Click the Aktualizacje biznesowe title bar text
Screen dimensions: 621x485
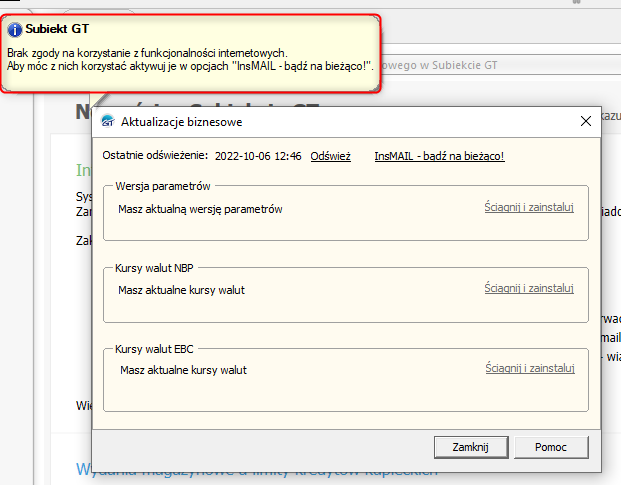pyautogui.click(x=181, y=122)
